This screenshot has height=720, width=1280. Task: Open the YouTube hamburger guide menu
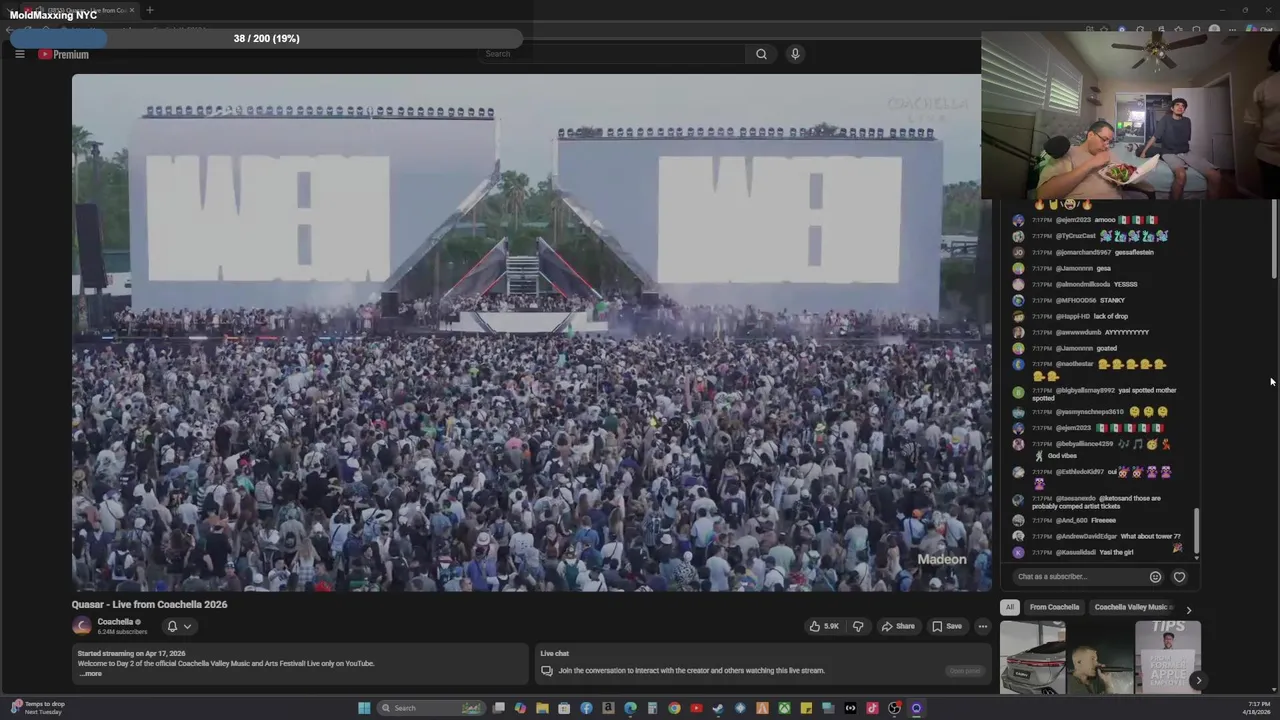coord(19,54)
